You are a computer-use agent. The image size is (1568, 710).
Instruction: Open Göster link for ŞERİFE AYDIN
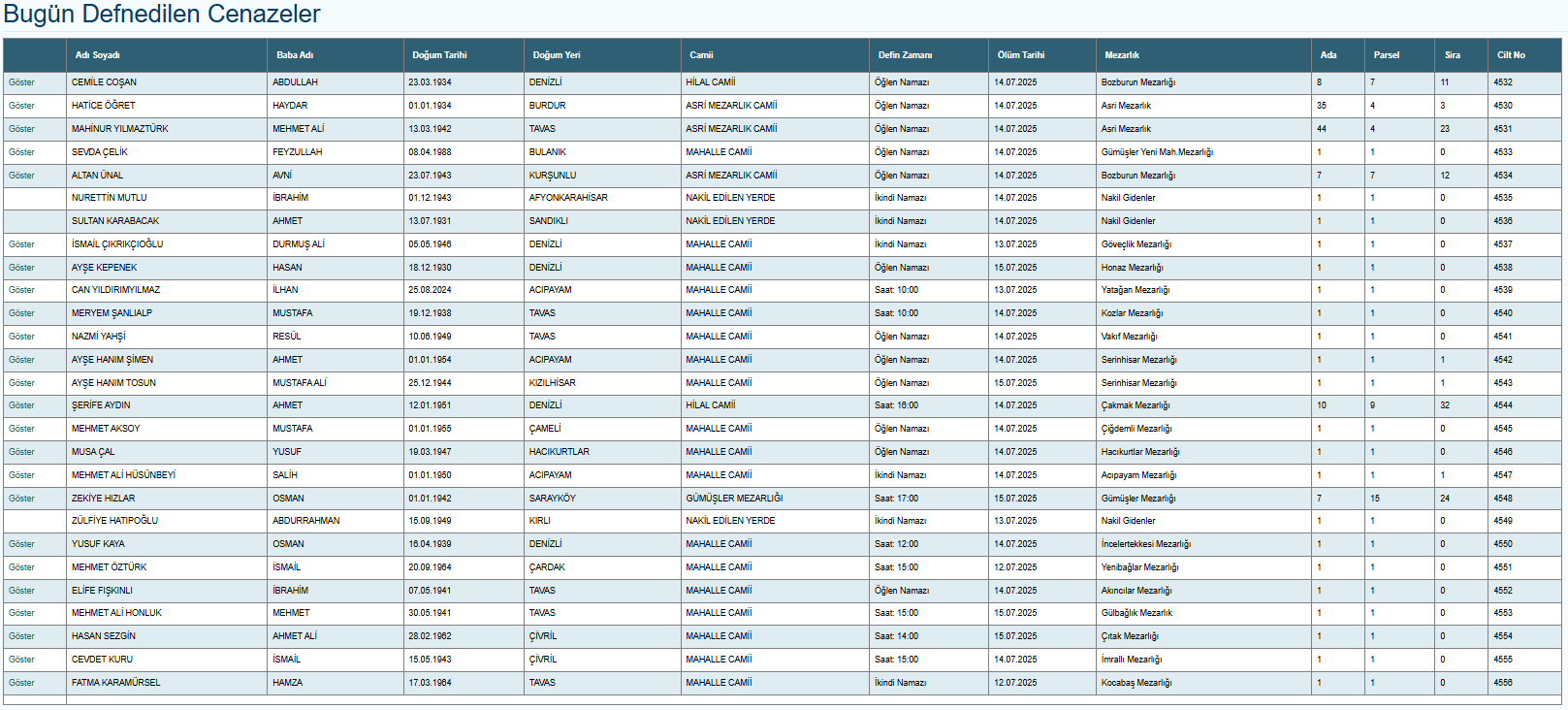pos(21,405)
